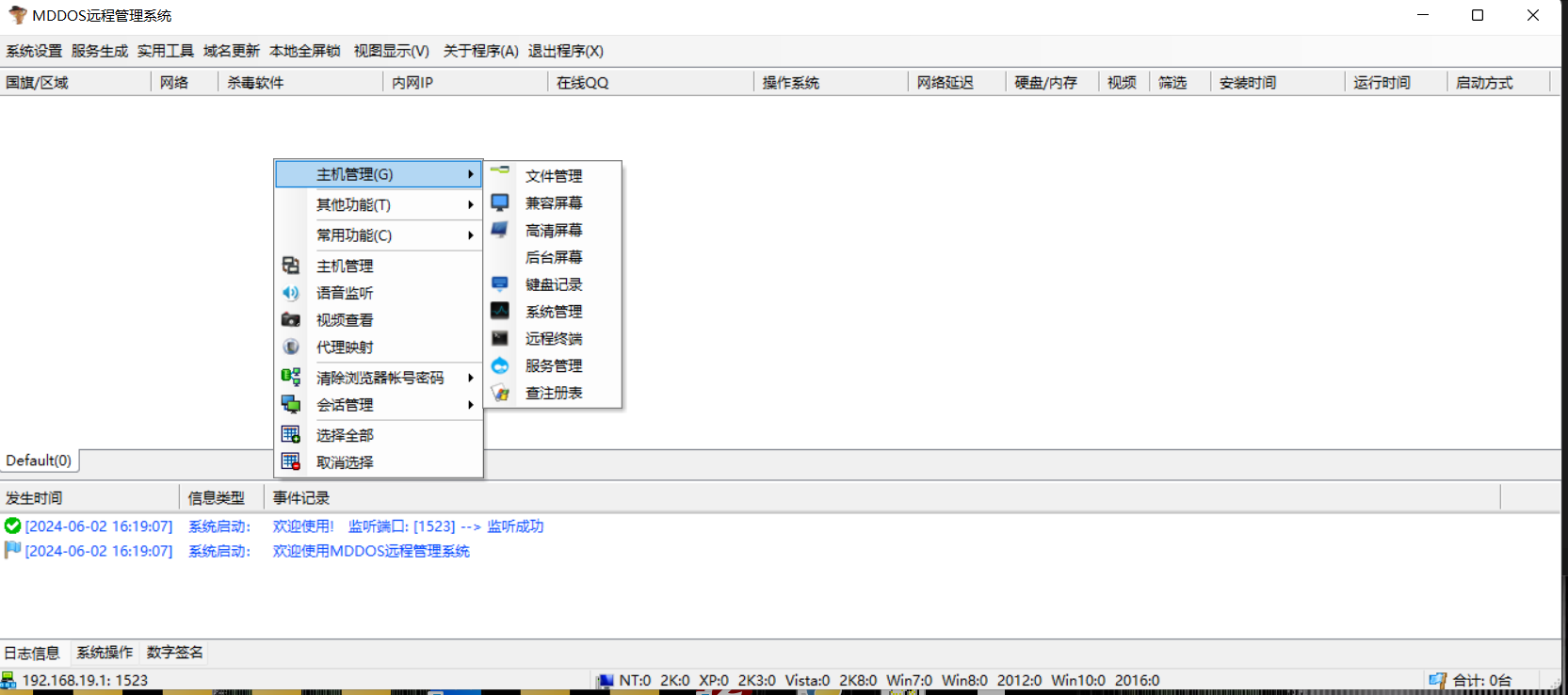
Task: Click the 语音监听 speaker icon
Action: point(291,293)
